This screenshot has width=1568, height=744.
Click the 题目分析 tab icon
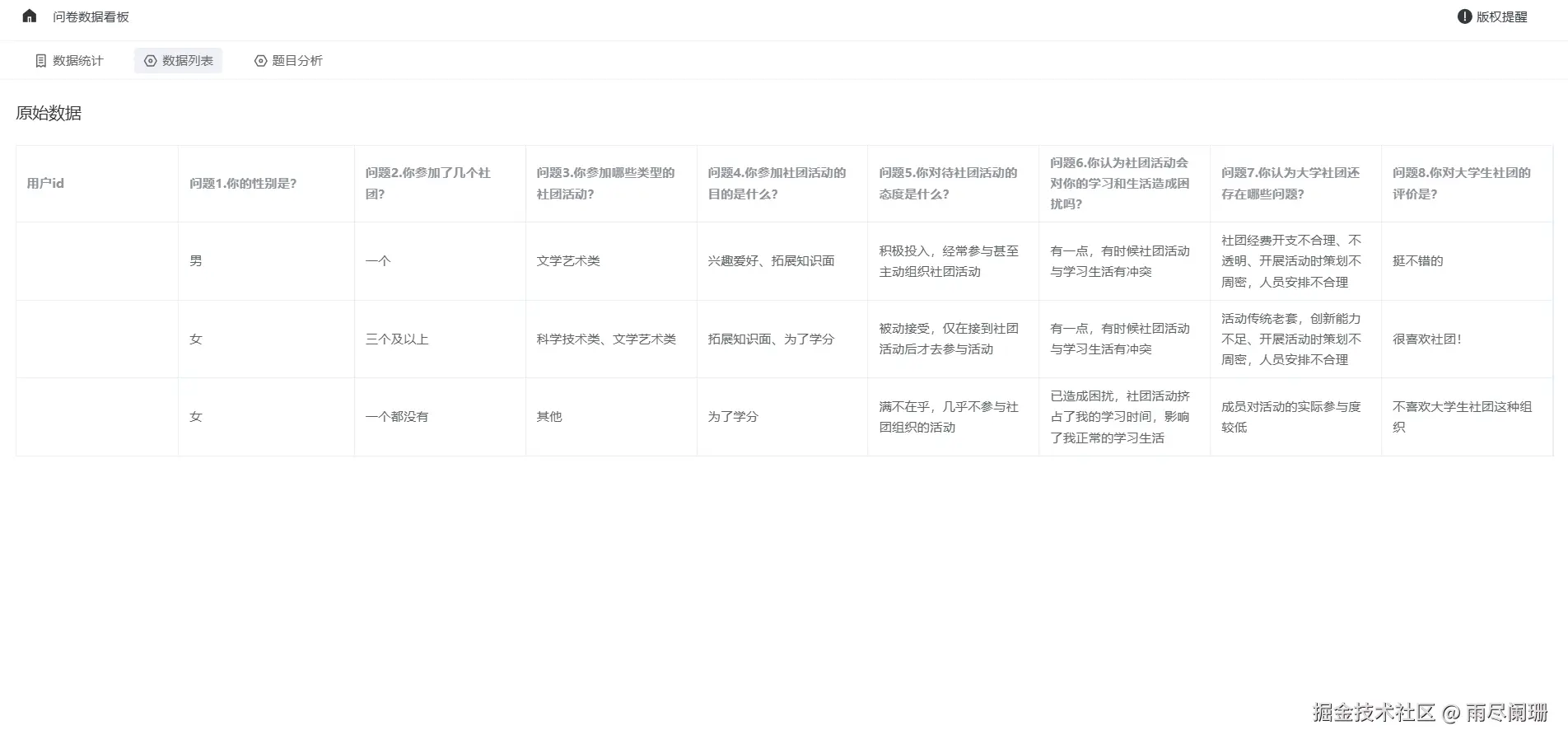coord(260,61)
